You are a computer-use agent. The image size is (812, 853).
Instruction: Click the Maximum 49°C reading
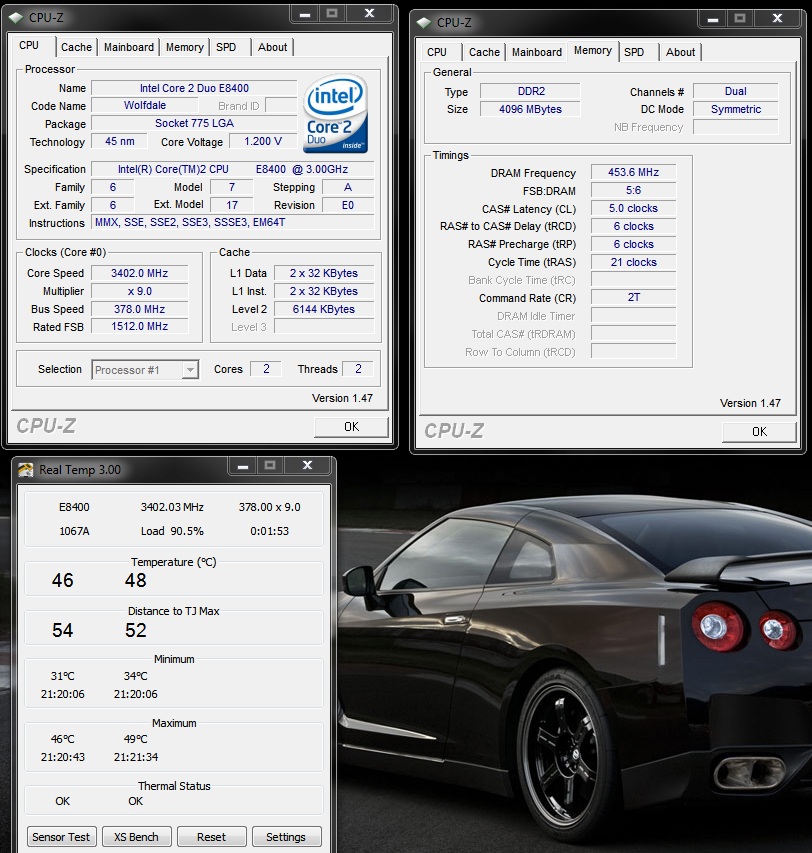pos(135,739)
